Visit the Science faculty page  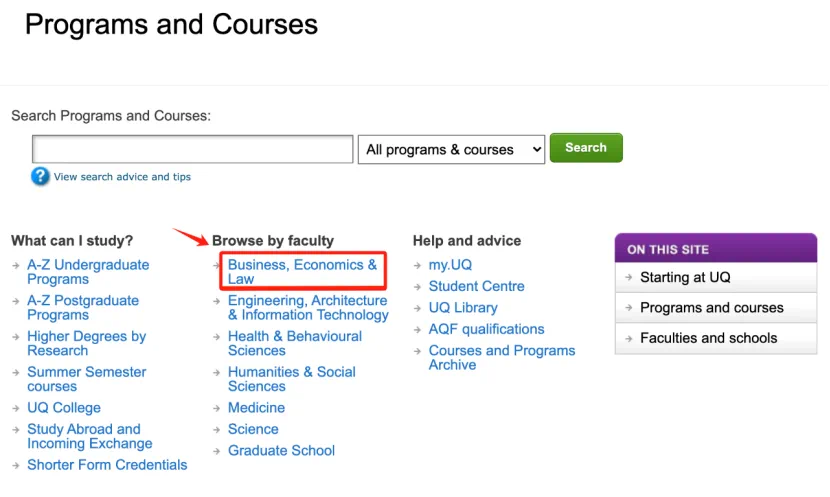tap(253, 429)
